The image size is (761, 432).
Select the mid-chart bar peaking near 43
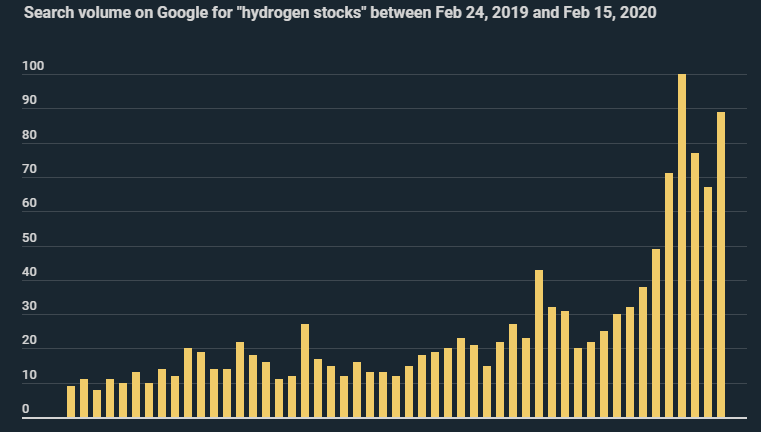click(x=539, y=344)
